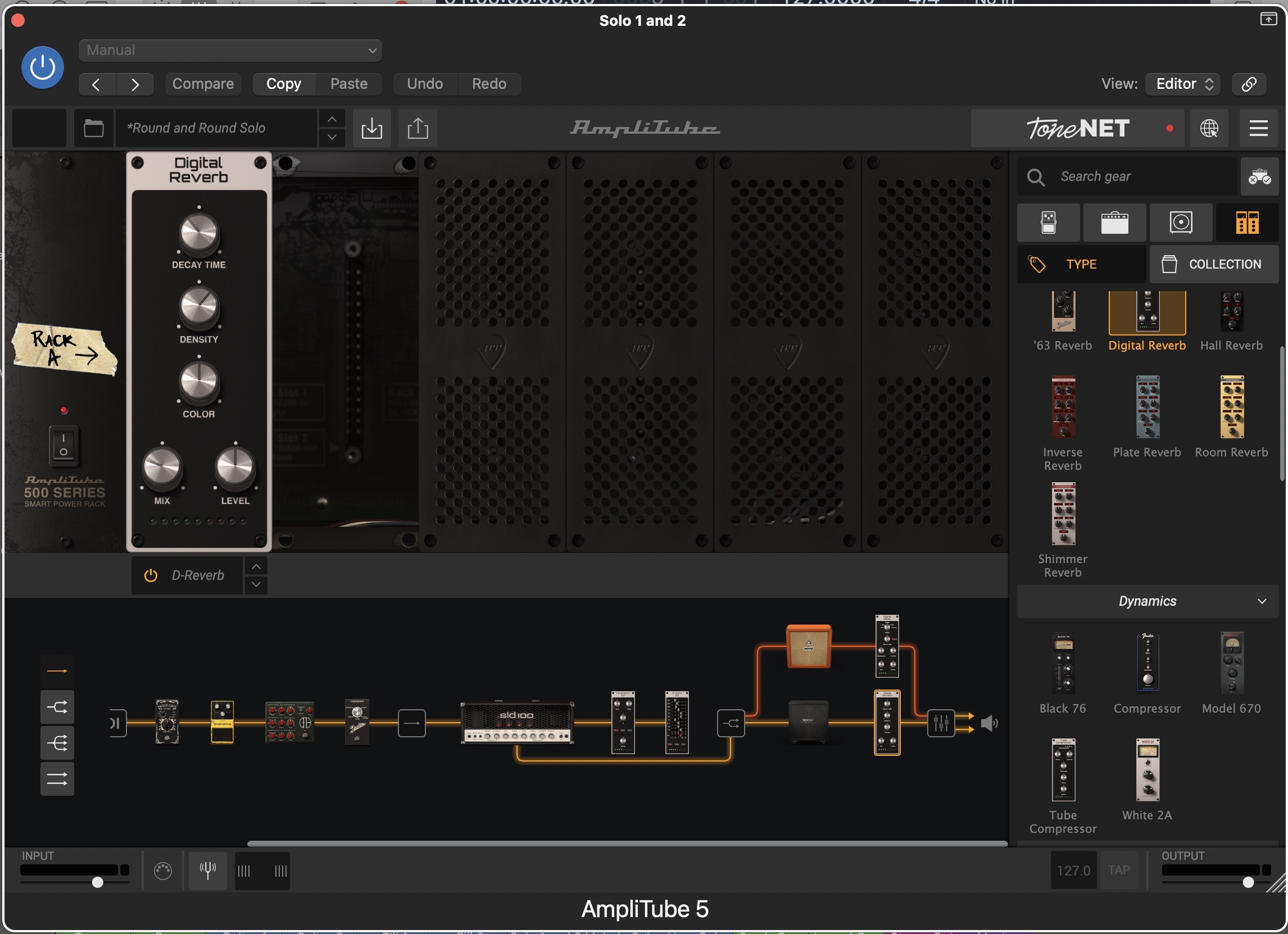Click preset name down arrow
The width and height of the screenshot is (1288, 934).
click(x=332, y=138)
